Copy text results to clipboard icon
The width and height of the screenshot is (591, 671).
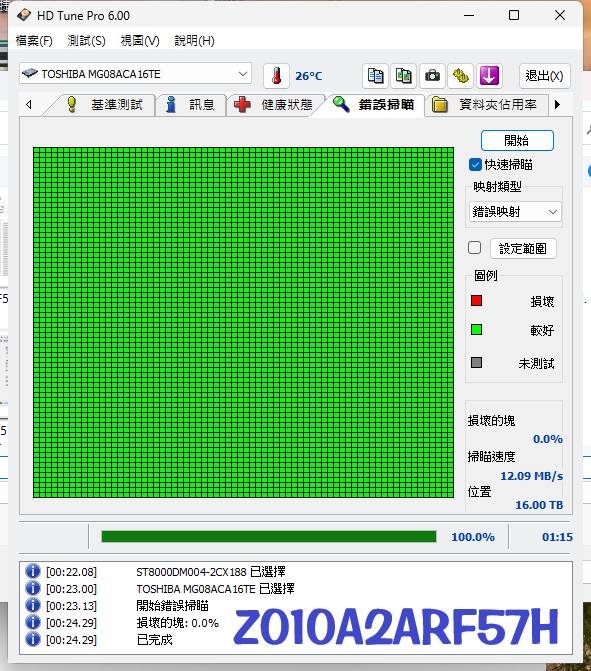tap(375, 76)
